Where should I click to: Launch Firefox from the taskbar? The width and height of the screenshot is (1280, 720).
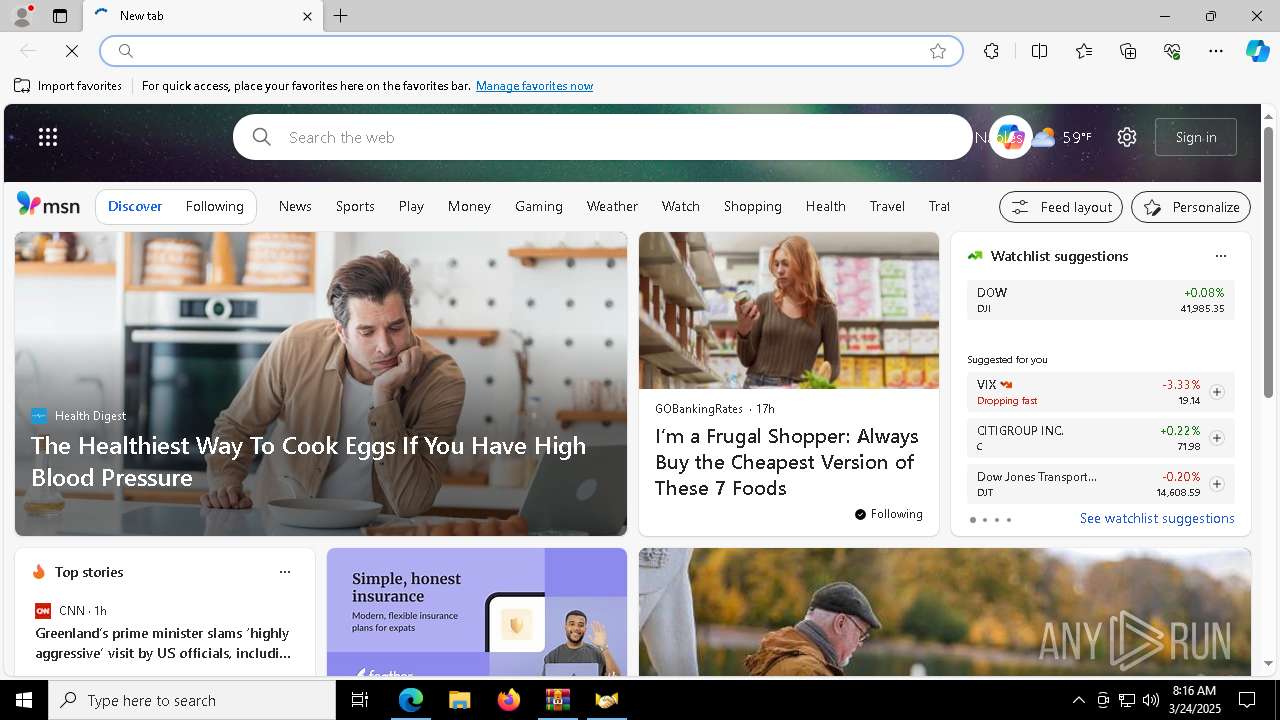[x=508, y=700]
